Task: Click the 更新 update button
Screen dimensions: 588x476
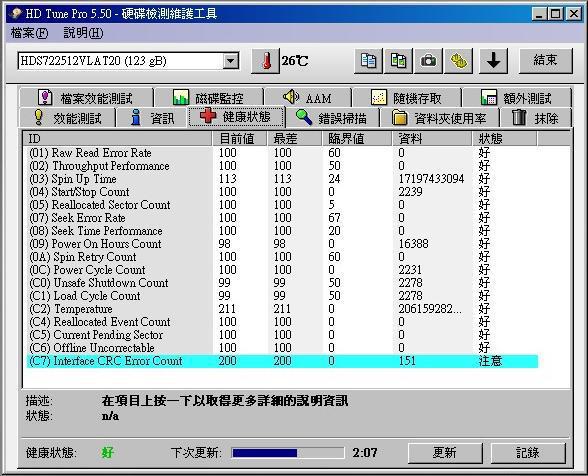Action: coord(445,453)
